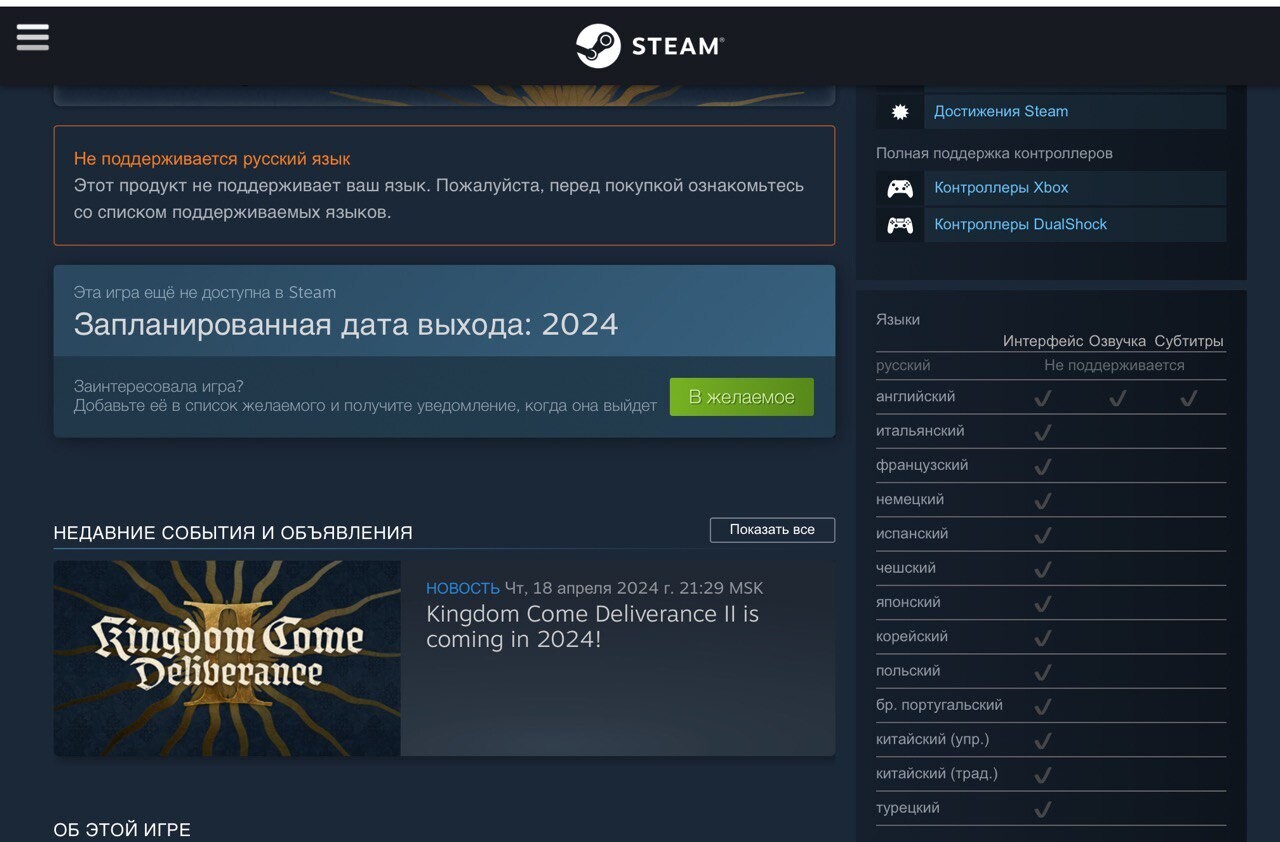
Task: Open Контроллеры Xbox link
Action: point(1001,187)
